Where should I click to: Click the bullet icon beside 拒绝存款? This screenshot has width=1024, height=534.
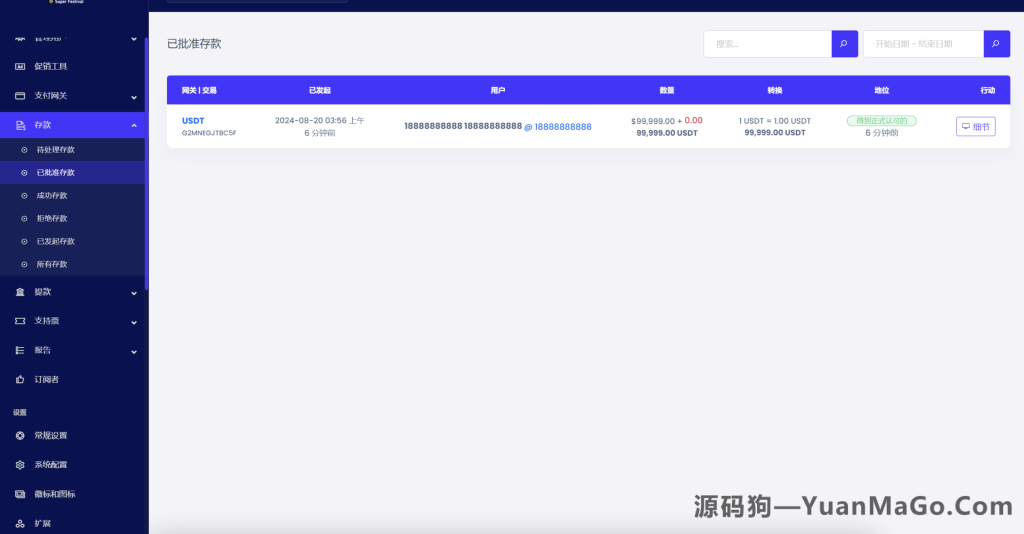click(x=24, y=219)
